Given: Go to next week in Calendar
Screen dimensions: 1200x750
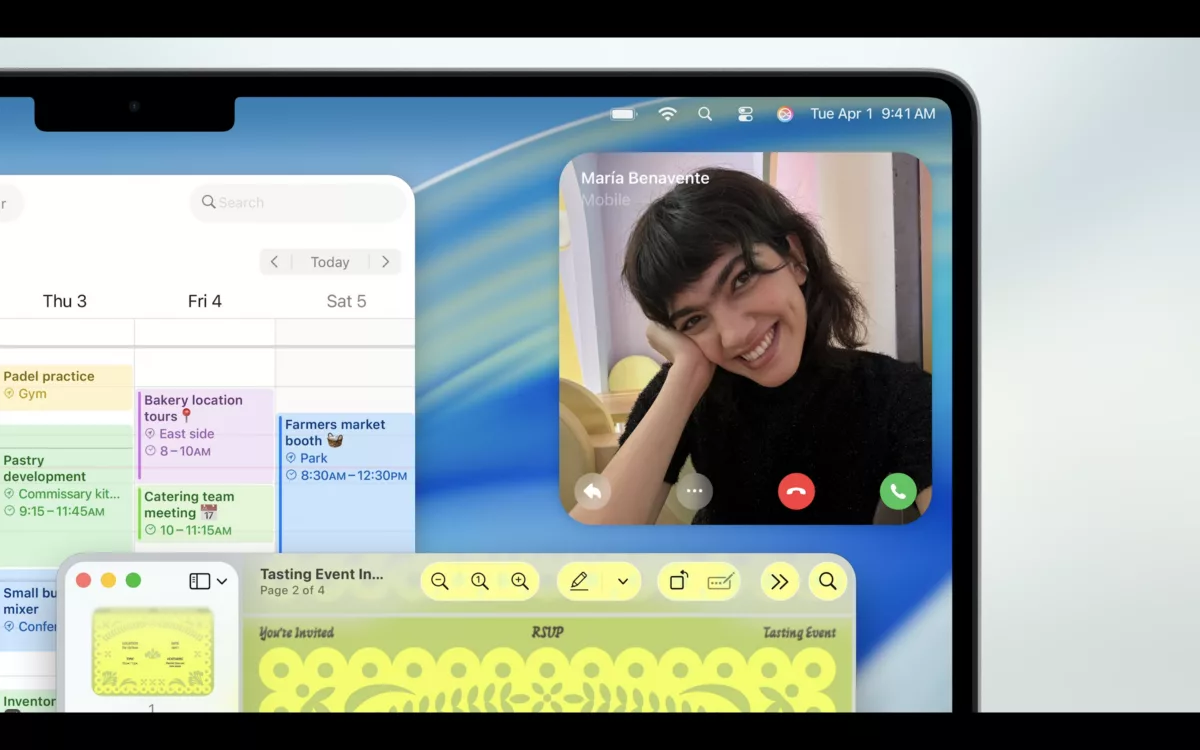Looking at the screenshot, I should [x=385, y=262].
